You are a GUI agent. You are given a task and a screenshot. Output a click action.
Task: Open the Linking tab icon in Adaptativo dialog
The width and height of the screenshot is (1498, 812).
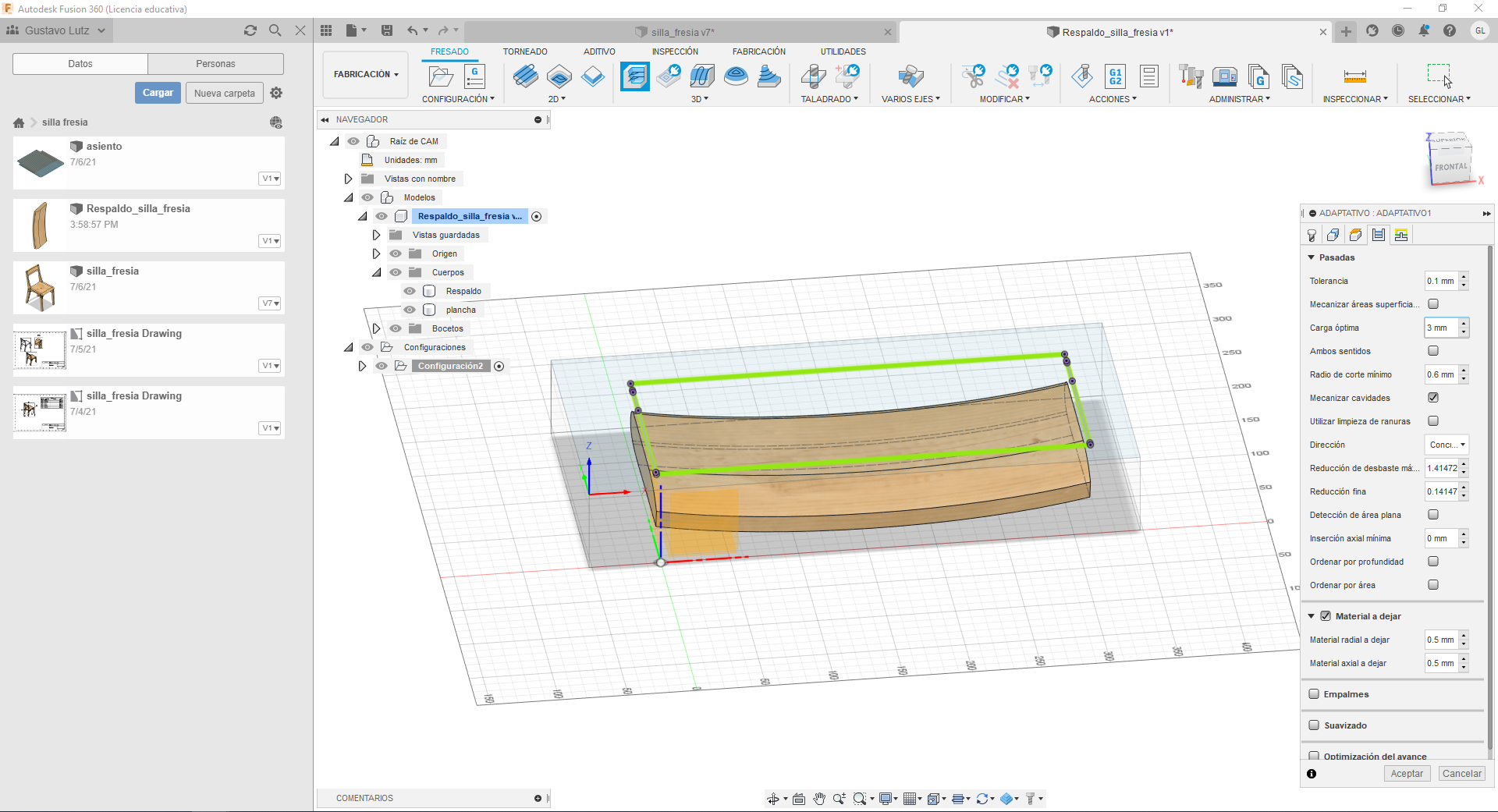tap(1401, 236)
